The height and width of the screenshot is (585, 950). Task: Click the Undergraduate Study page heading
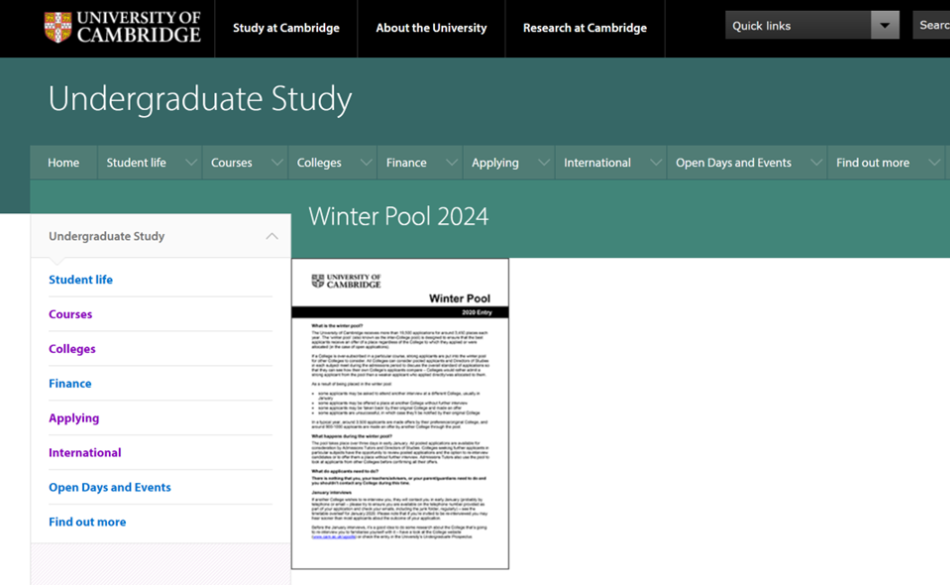coord(200,99)
